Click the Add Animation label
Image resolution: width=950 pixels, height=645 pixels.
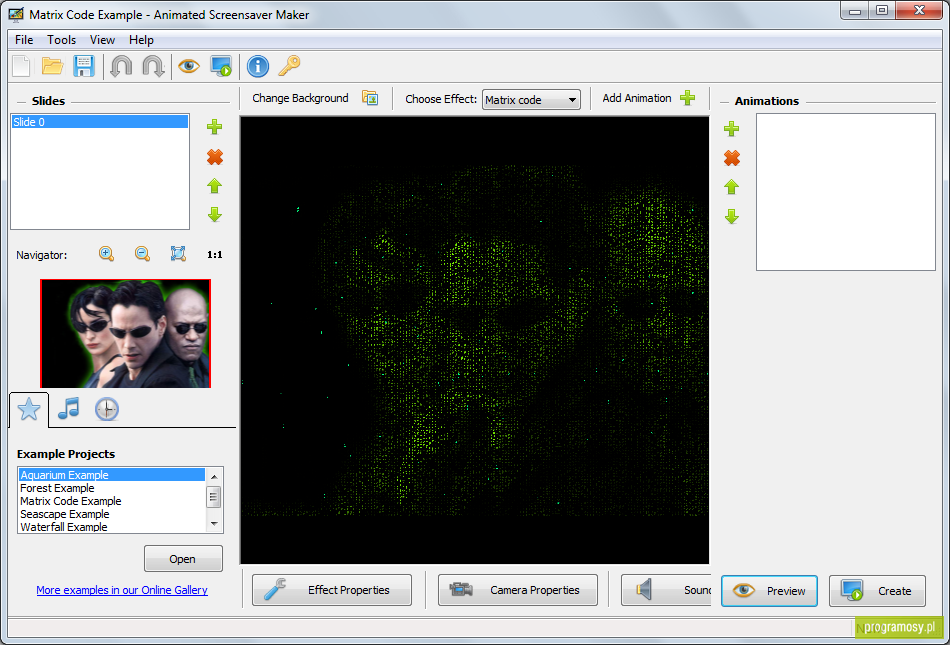click(637, 98)
